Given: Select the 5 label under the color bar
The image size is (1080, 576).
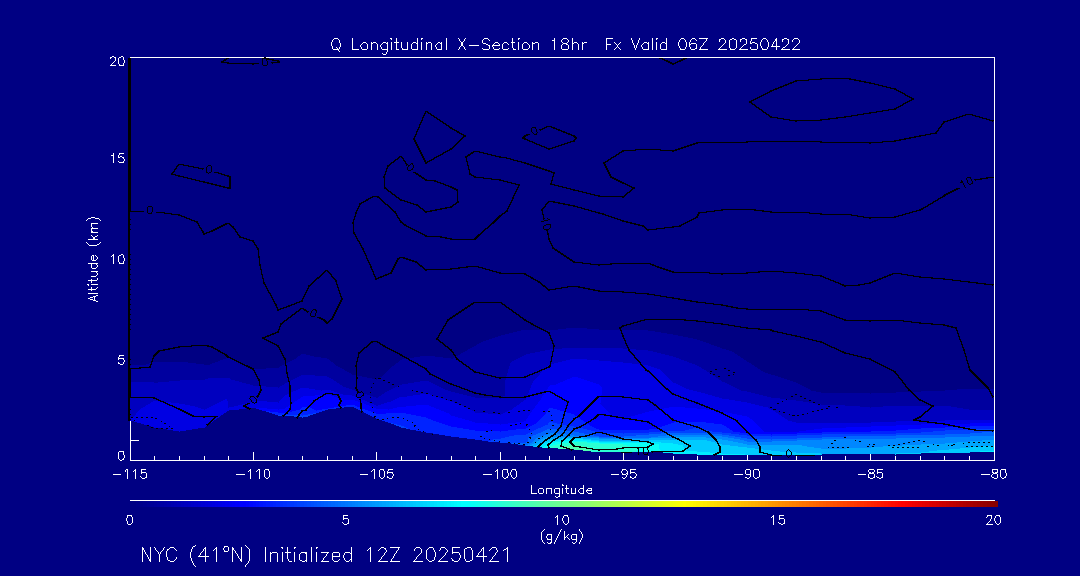Looking at the screenshot, I should [x=346, y=520].
